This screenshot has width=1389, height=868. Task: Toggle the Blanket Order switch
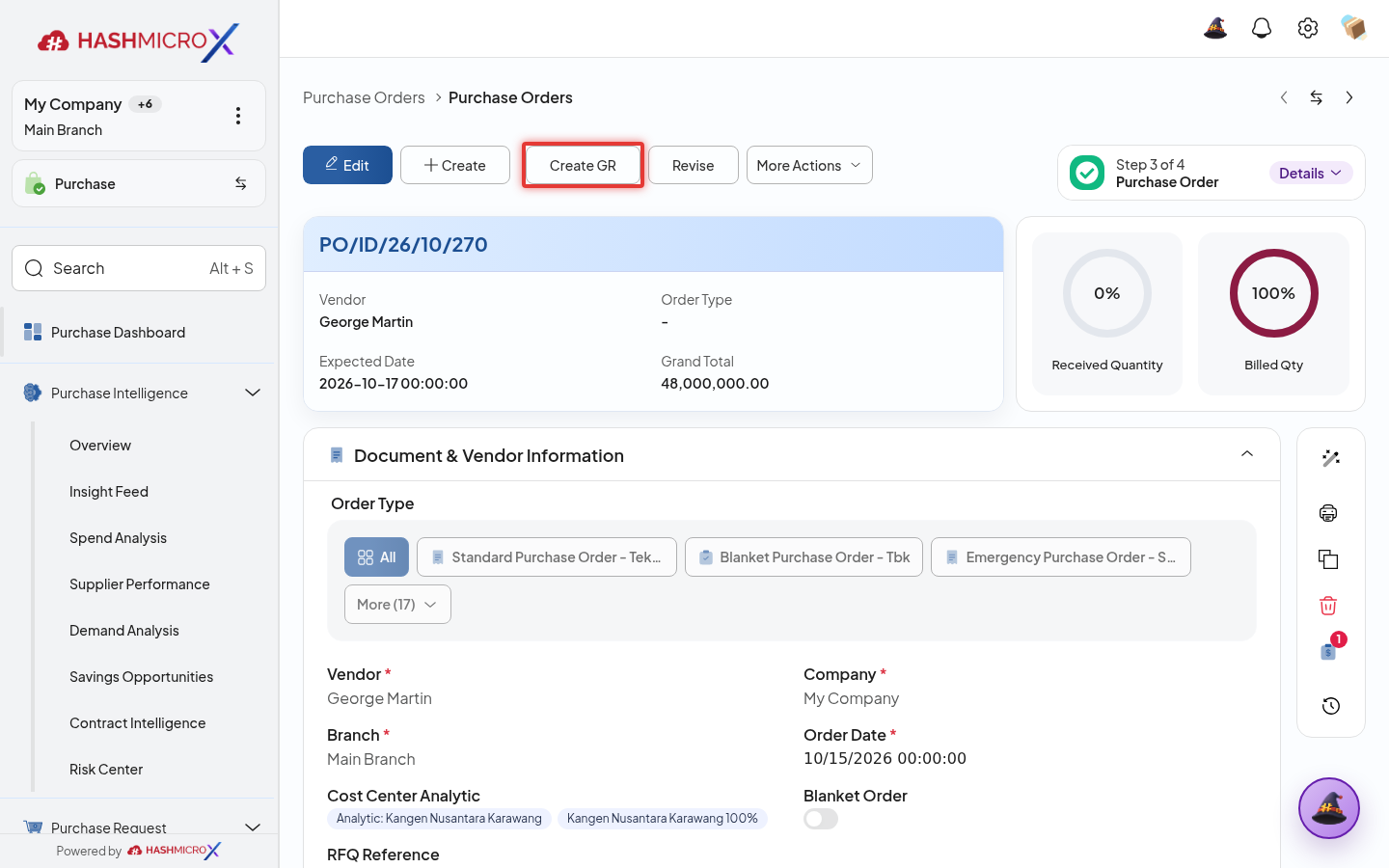(x=821, y=819)
